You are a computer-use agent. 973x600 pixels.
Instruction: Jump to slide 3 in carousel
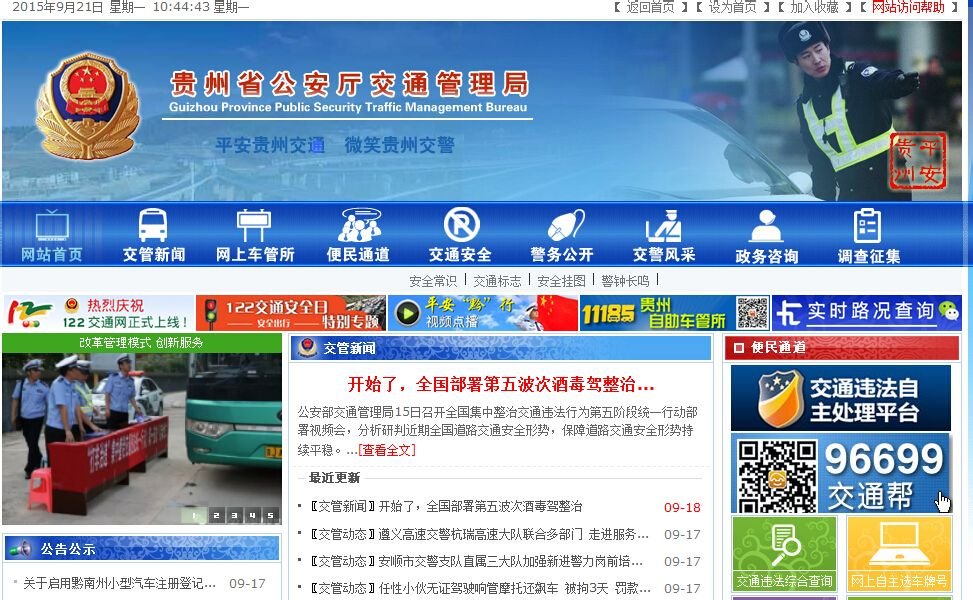click(x=234, y=516)
